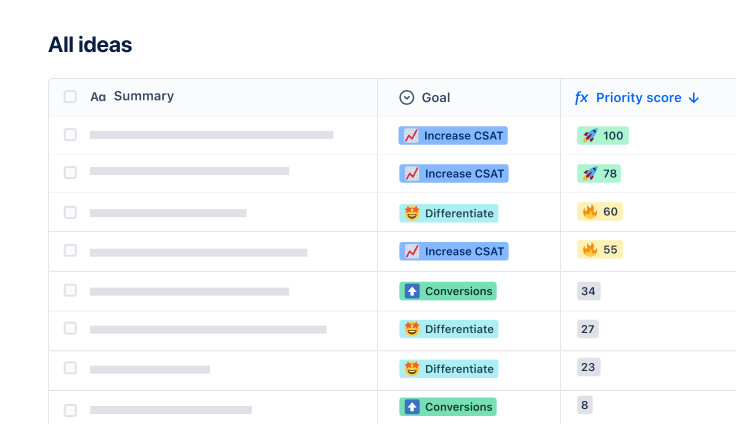Viewport: 736px width, 424px height.
Task: Select the Increase CSAT tag with score 78
Action: click(454, 173)
